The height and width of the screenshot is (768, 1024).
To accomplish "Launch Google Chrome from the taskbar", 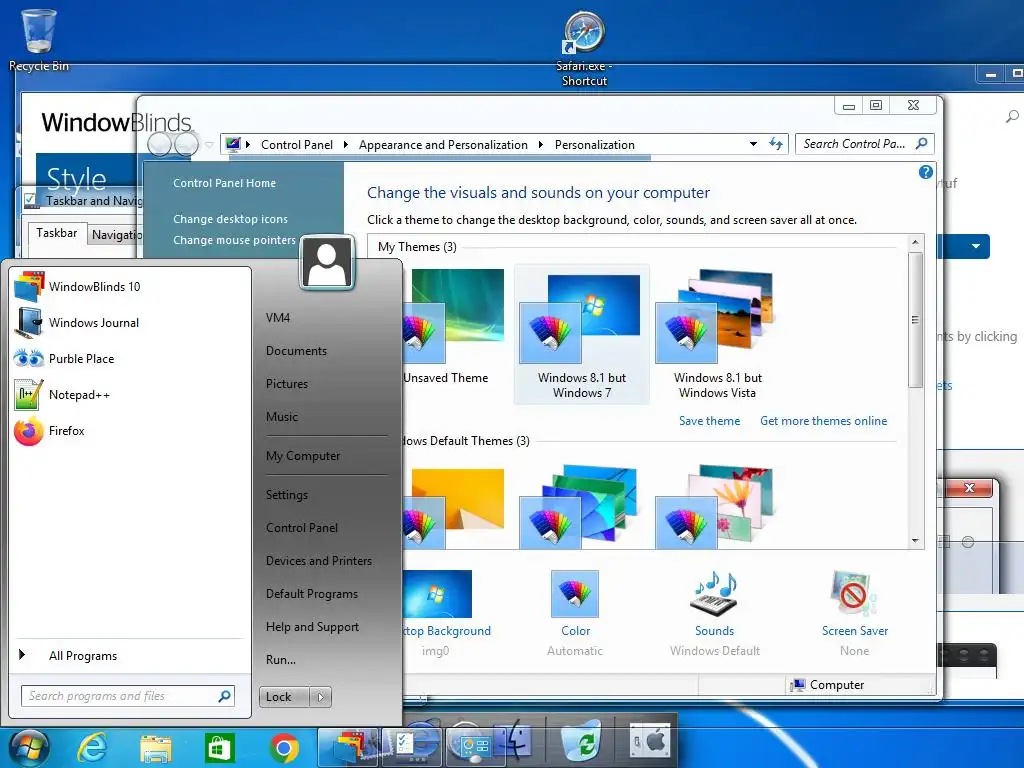I will point(283,747).
